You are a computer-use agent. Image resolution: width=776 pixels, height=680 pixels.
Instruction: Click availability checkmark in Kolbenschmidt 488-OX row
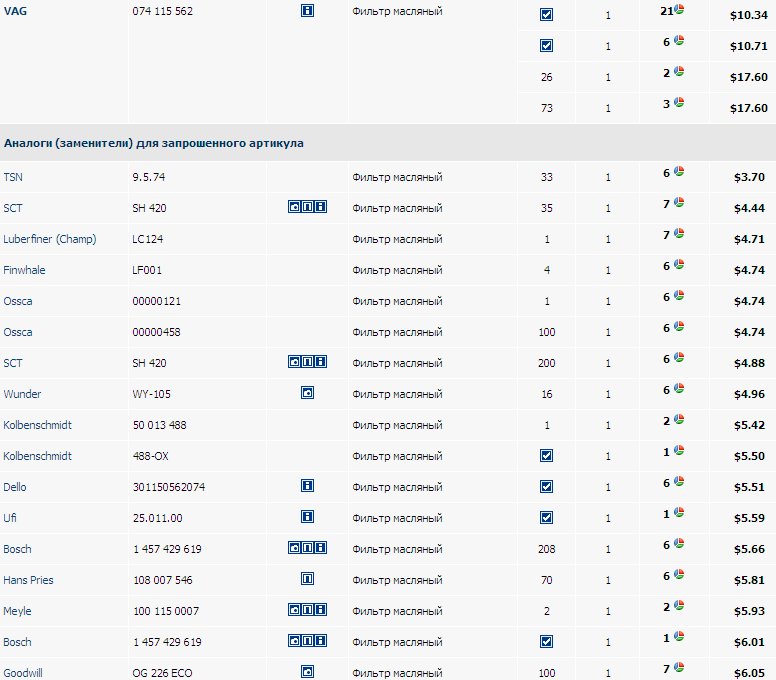click(546, 455)
